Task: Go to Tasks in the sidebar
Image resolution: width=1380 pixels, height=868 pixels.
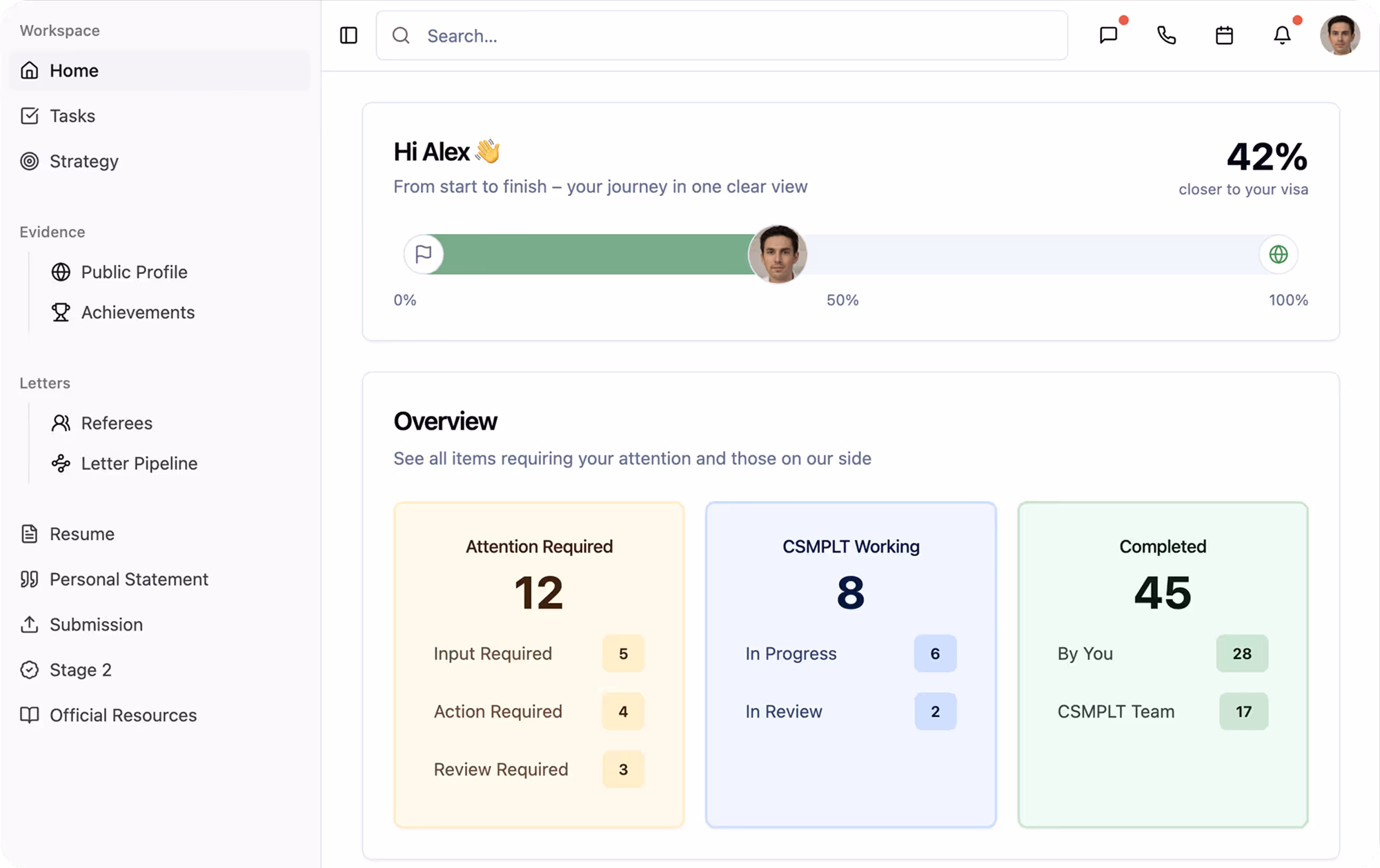Action: tap(72, 116)
